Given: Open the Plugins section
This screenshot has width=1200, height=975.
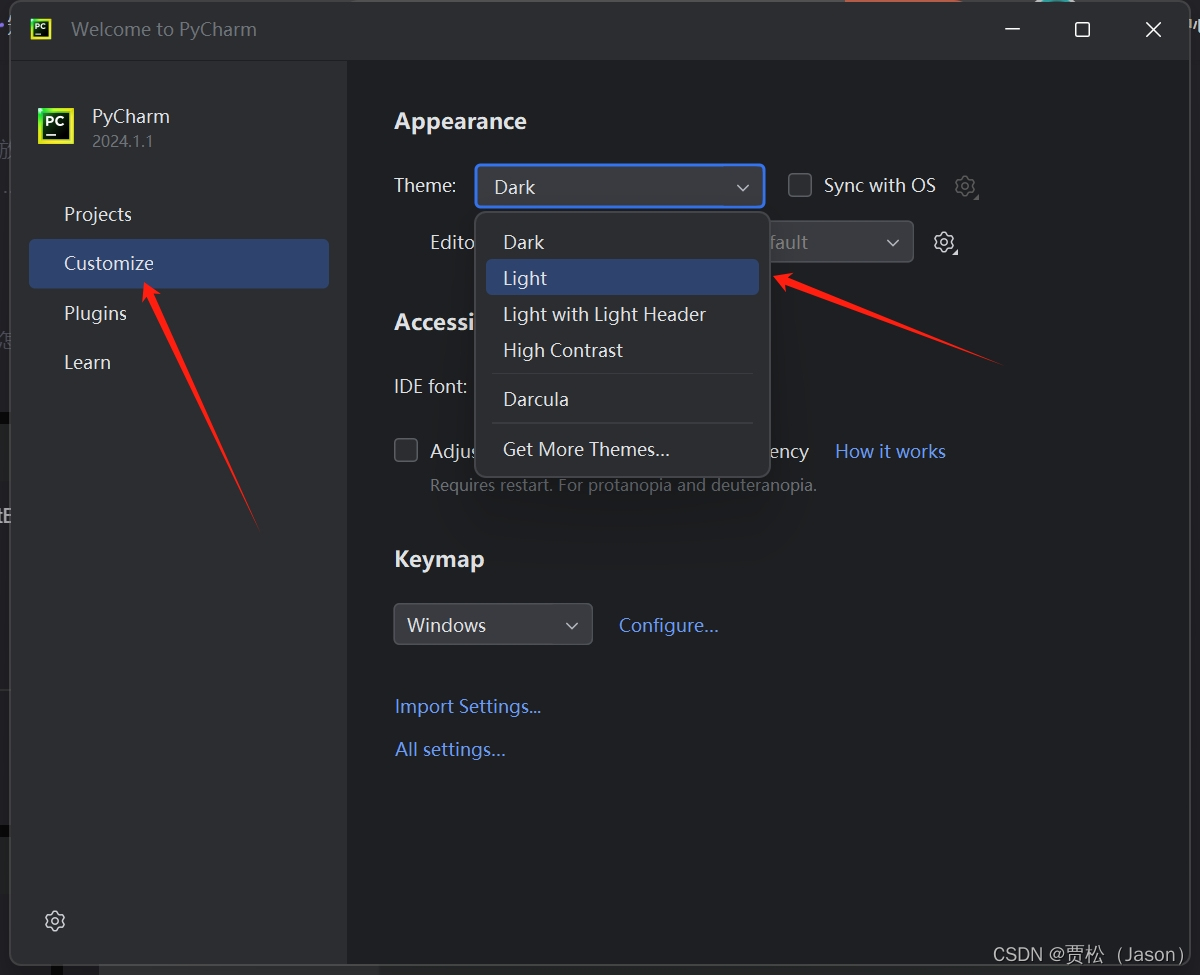Looking at the screenshot, I should (x=179, y=313).
